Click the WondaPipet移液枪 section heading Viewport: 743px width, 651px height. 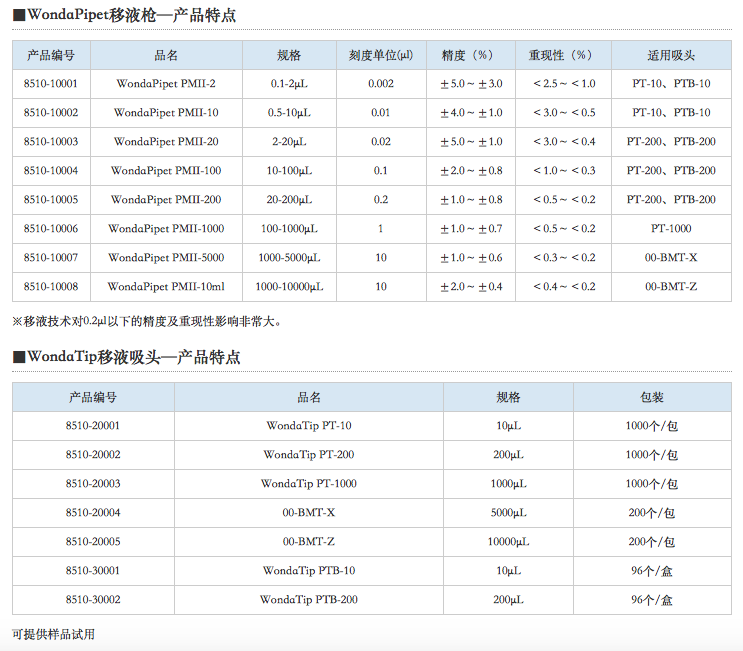(125, 15)
